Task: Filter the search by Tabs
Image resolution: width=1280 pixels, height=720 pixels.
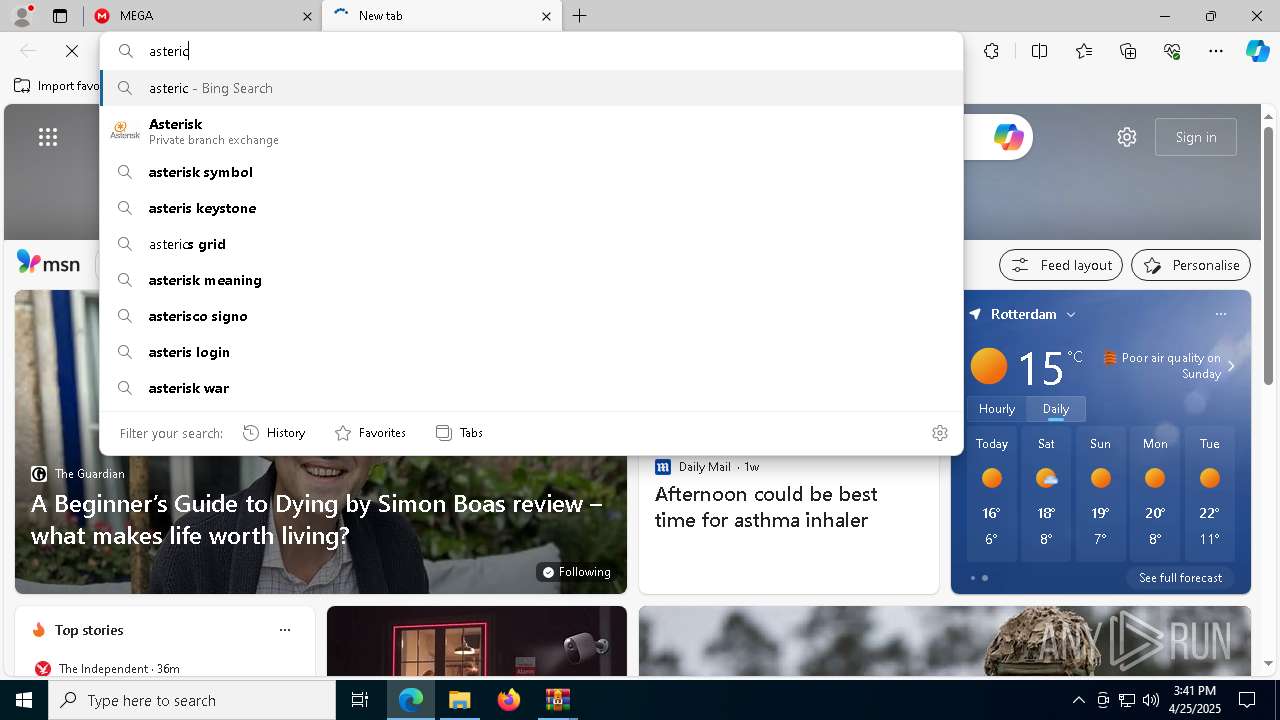Action: [x=459, y=433]
